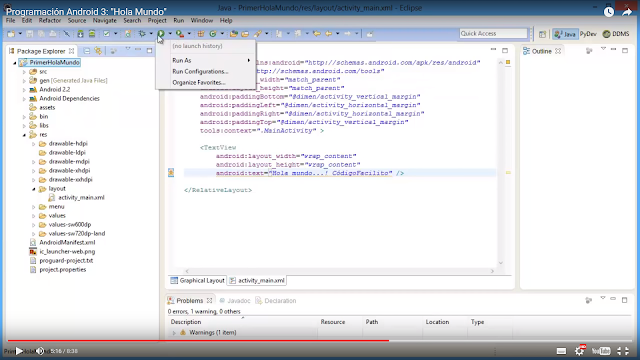The height and width of the screenshot is (360, 640).
Task: Click the Android Lint check icon
Action: [x=107, y=34]
